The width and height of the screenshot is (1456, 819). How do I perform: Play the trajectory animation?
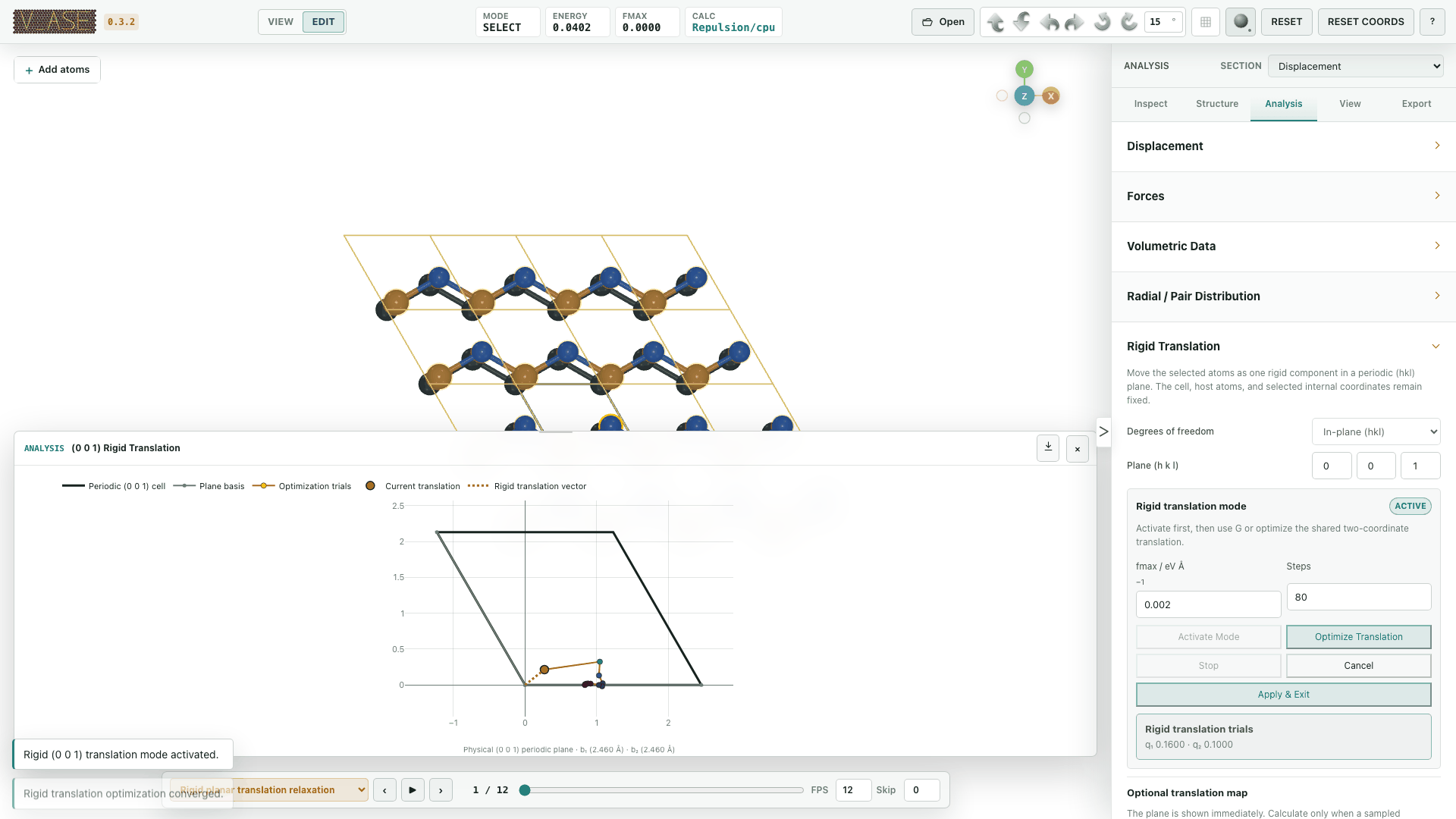(413, 790)
